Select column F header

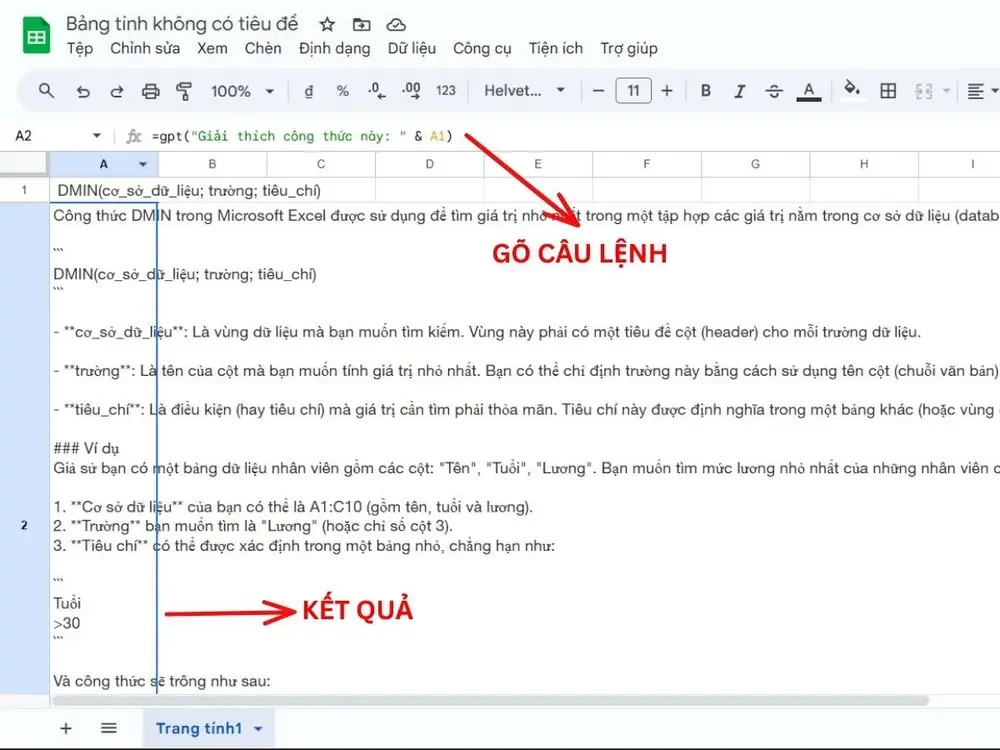(647, 165)
